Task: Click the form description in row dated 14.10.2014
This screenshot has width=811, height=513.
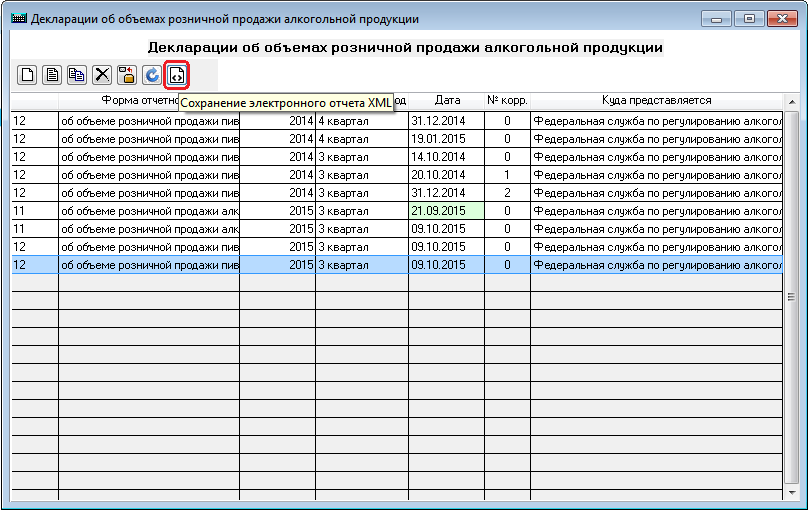Action: click(149, 157)
